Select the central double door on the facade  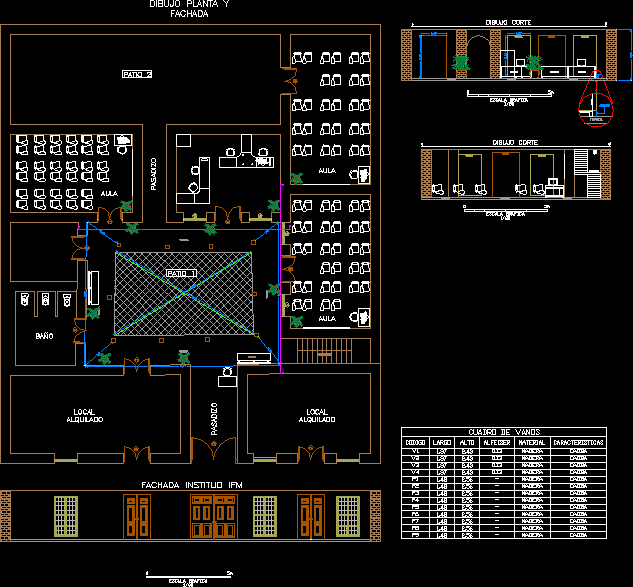(210, 516)
